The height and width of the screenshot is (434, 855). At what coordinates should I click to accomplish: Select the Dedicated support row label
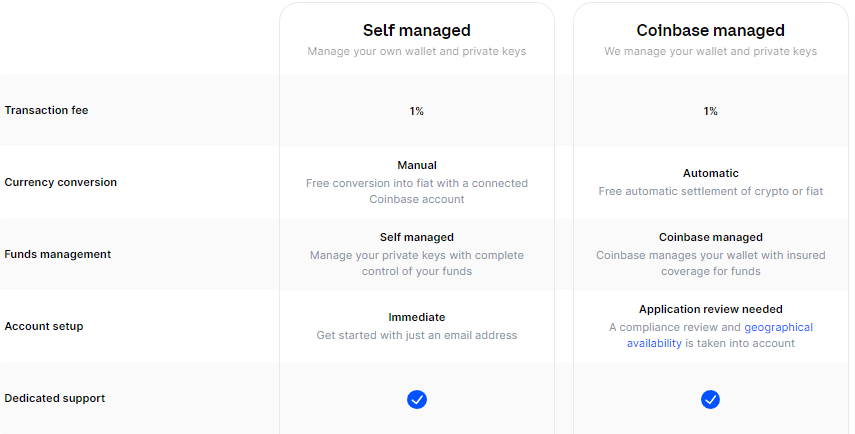[x=54, y=398]
